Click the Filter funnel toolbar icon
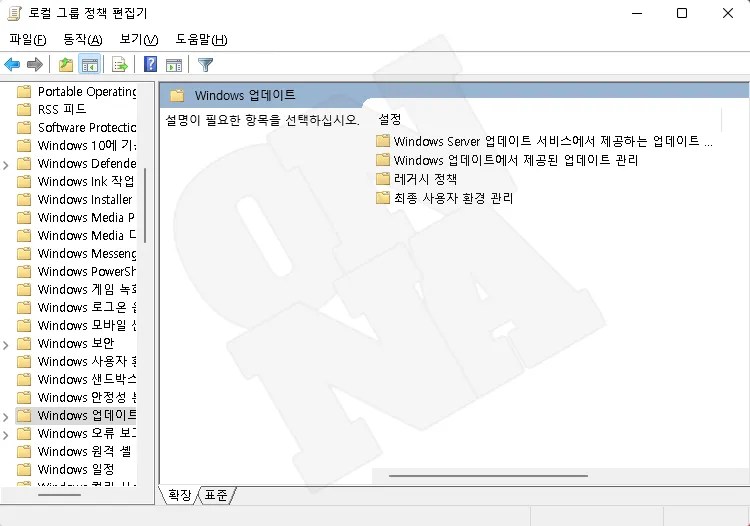The height and width of the screenshot is (526, 750). [x=205, y=65]
